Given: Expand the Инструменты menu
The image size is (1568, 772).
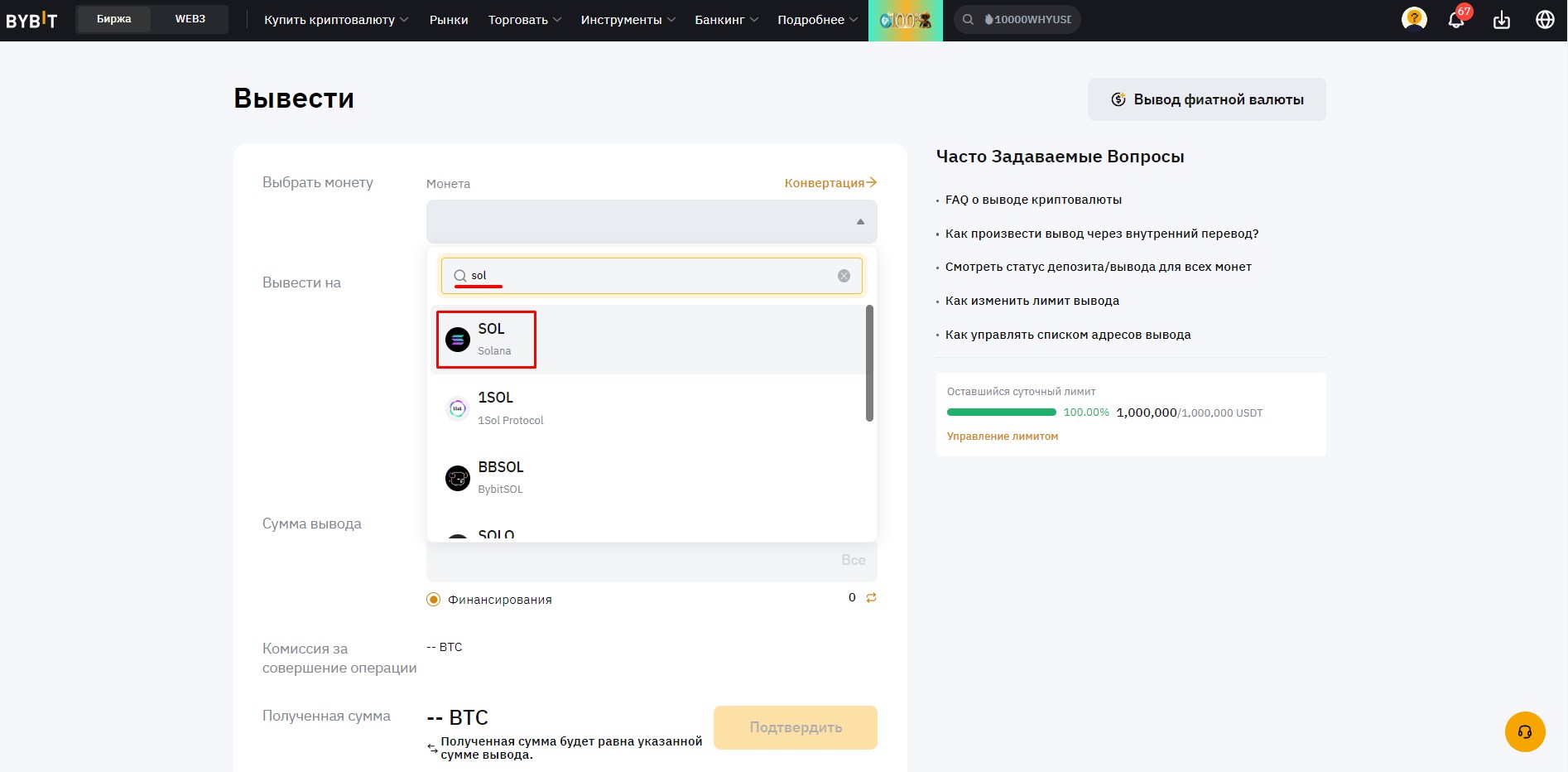Looking at the screenshot, I should point(628,20).
